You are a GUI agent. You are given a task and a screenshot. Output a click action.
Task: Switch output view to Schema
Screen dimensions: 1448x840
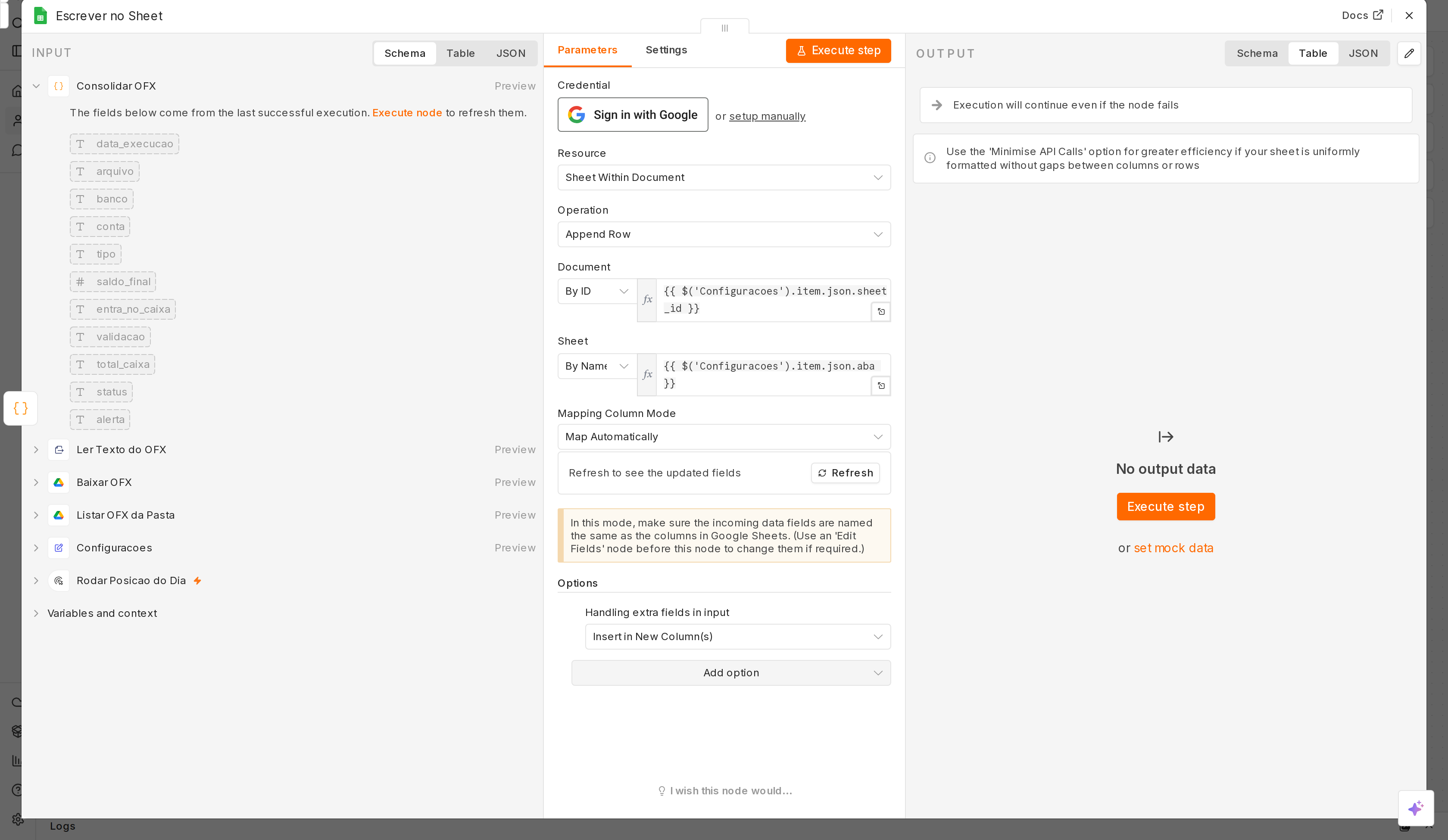coord(1257,53)
